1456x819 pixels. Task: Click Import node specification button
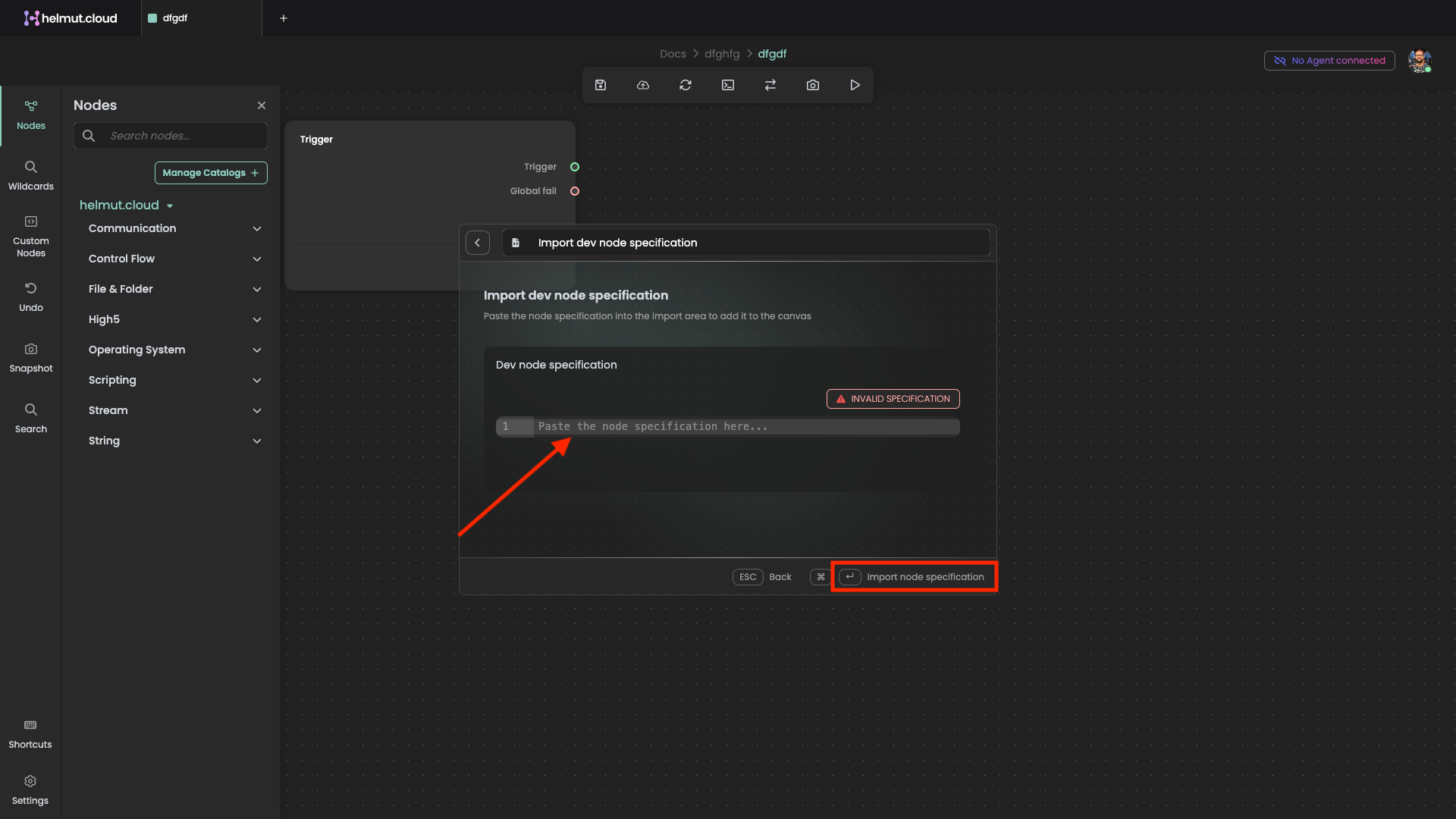914,577
